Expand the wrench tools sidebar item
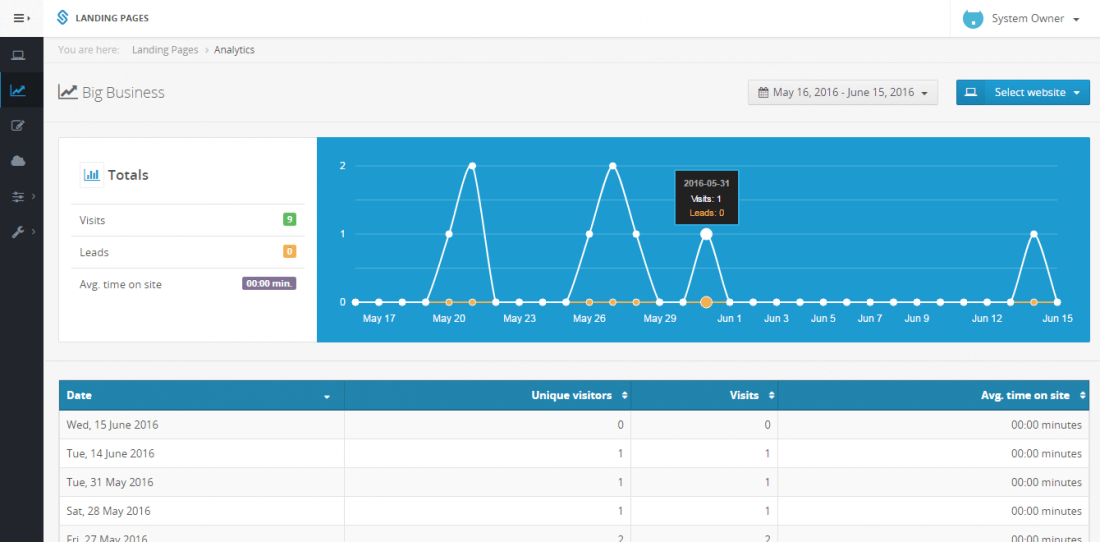Screen dimensions: 1100x542 (x=20, y=232)
